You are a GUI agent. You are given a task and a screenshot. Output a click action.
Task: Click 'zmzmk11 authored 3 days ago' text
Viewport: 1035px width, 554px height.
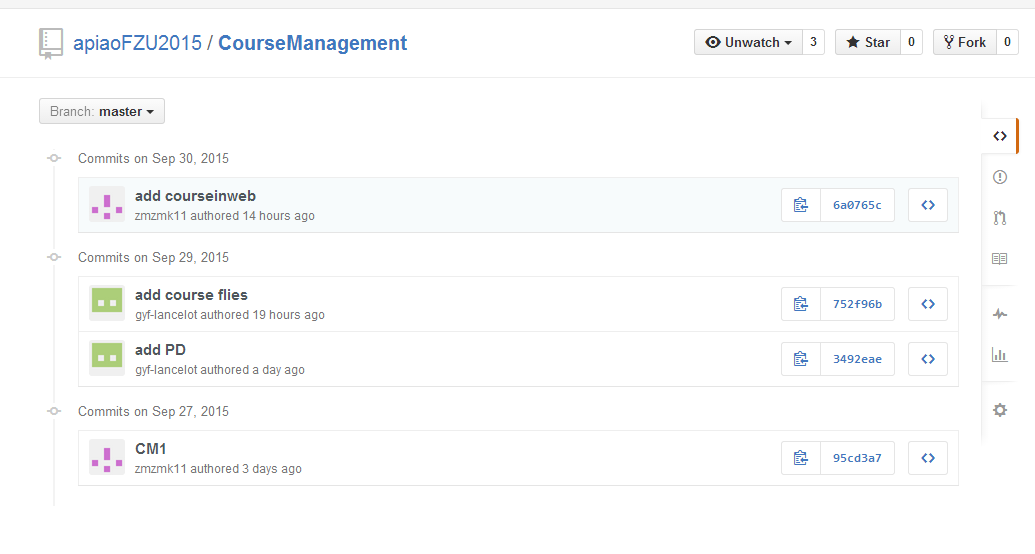point(218,469)
